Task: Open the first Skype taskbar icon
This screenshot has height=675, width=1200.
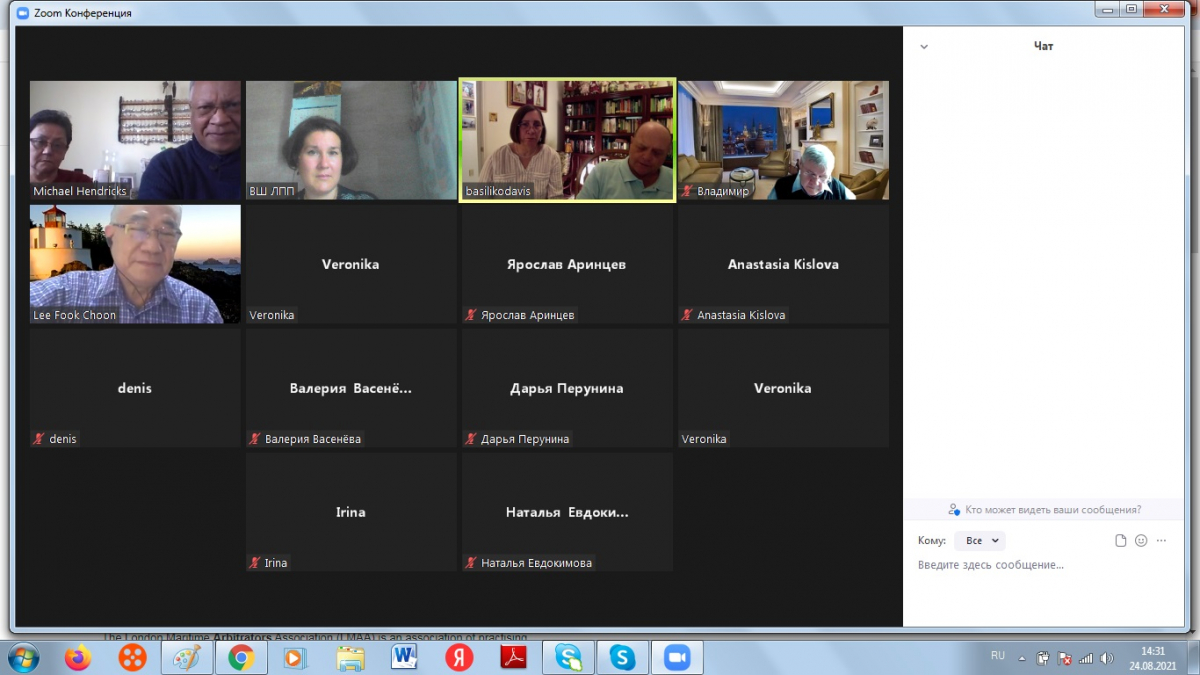Action: coord(569,658)
